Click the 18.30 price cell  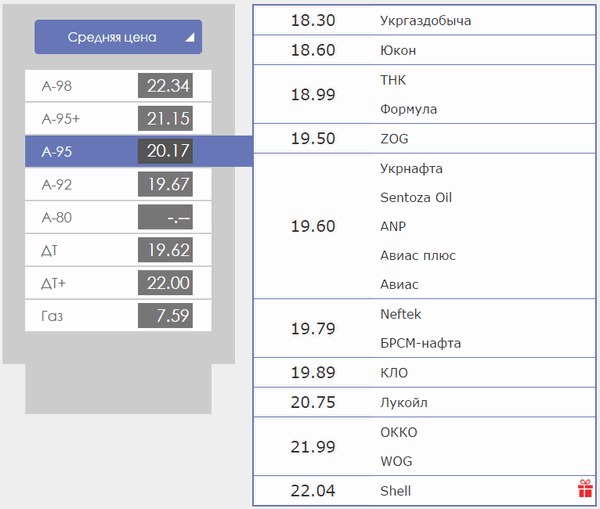pyautogui.click(x=313, y=21)
